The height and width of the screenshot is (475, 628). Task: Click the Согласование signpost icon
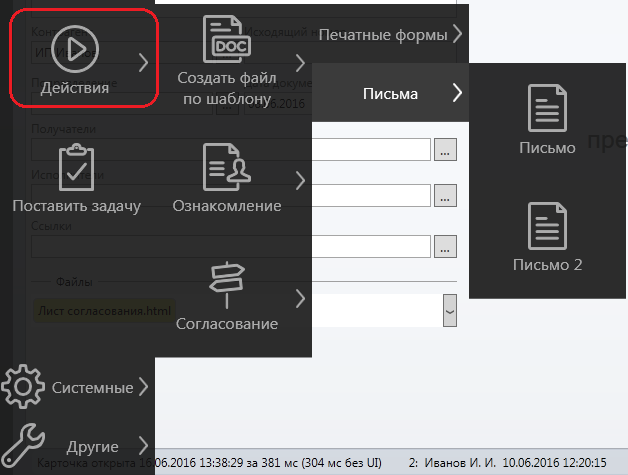227,285
